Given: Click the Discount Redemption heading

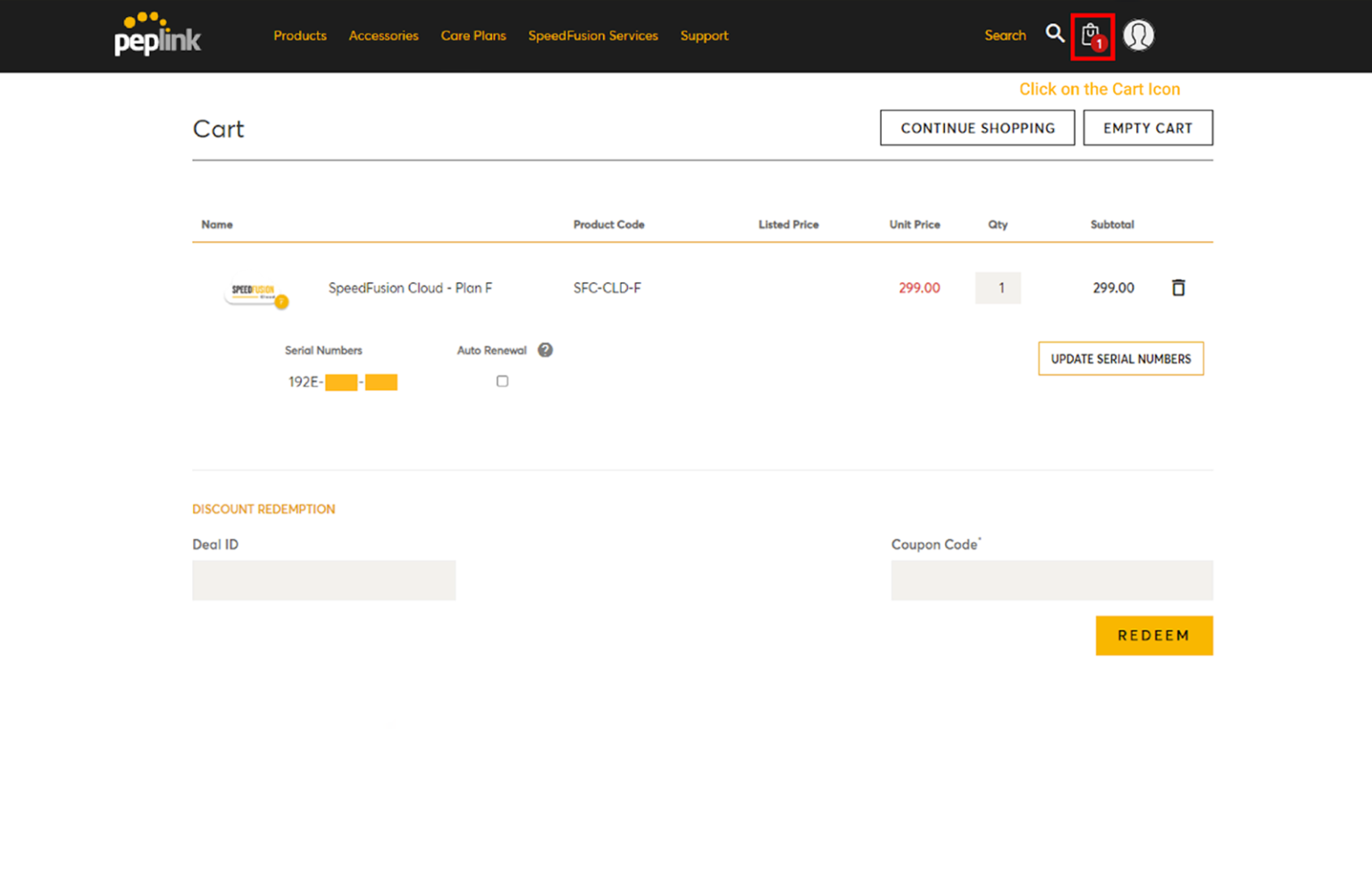Looking at the screenshot, I should (264, 509).
